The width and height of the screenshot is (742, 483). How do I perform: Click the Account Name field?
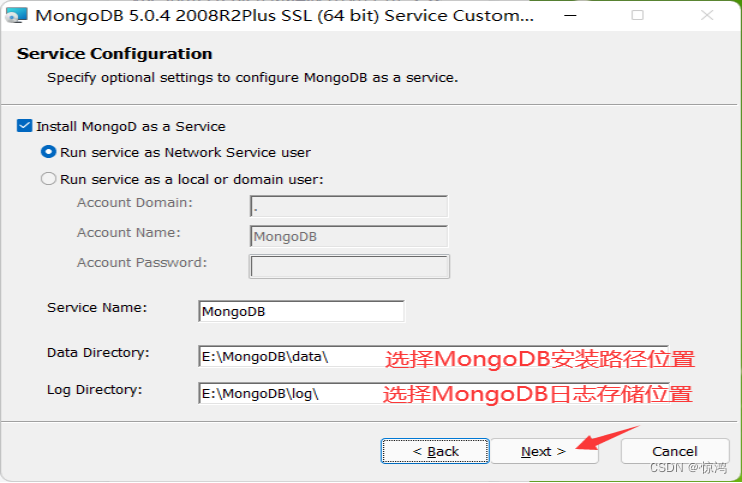pyautogui.click(x=349, y=236)
